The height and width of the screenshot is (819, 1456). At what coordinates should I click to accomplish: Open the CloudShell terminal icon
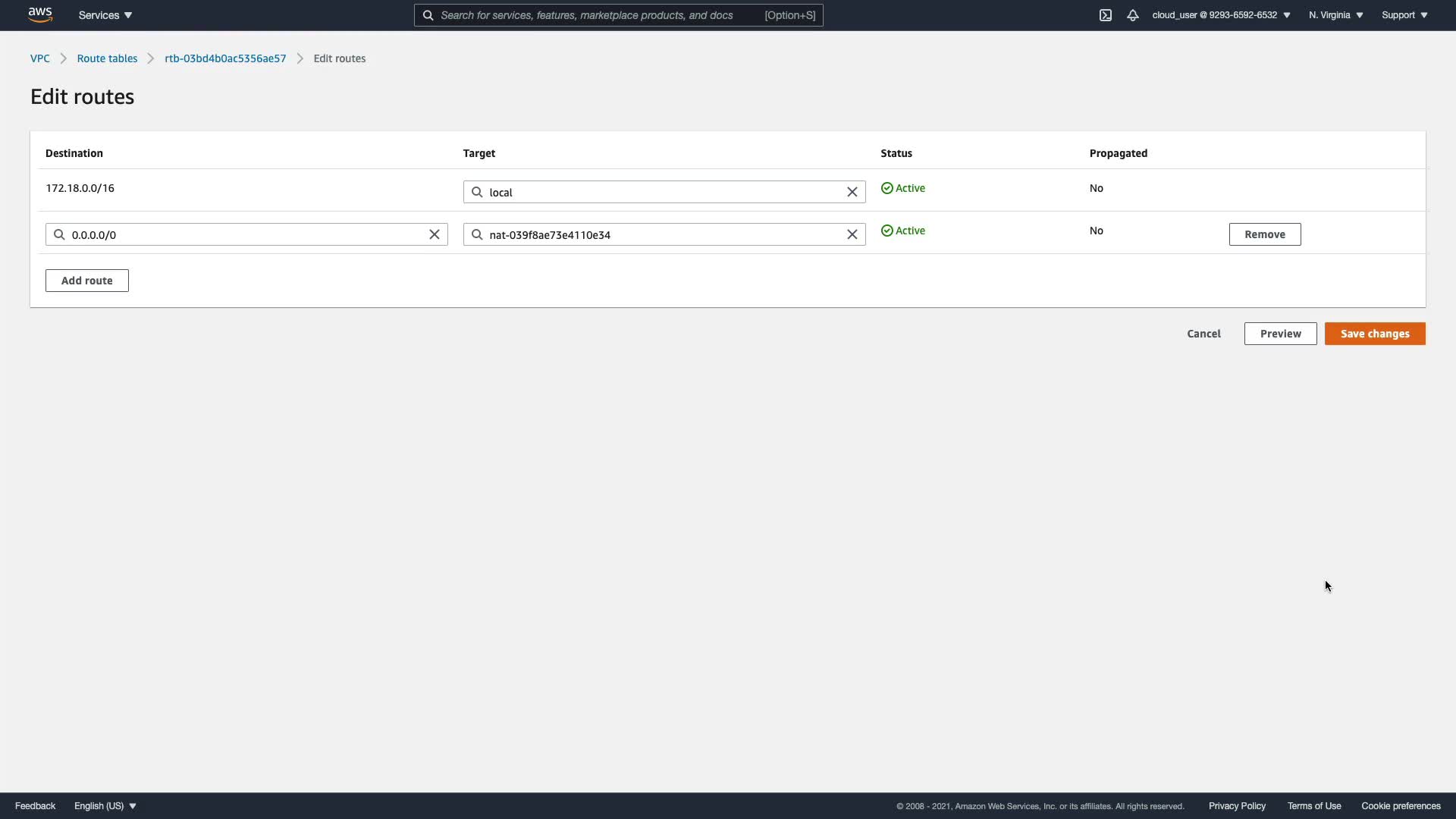pyautogui.click(x=1106, y=15)
